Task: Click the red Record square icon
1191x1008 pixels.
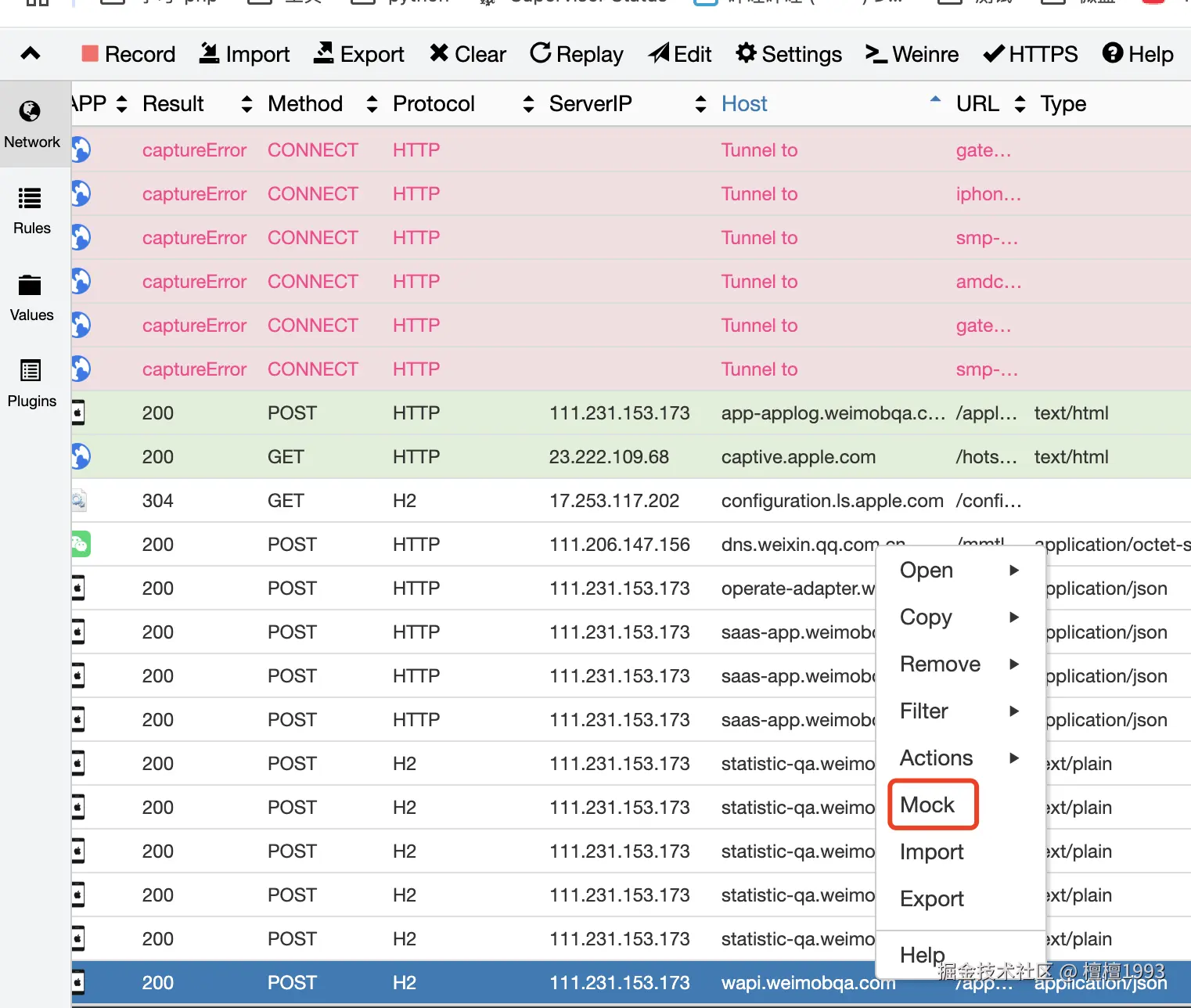Action: pos(90,53)
